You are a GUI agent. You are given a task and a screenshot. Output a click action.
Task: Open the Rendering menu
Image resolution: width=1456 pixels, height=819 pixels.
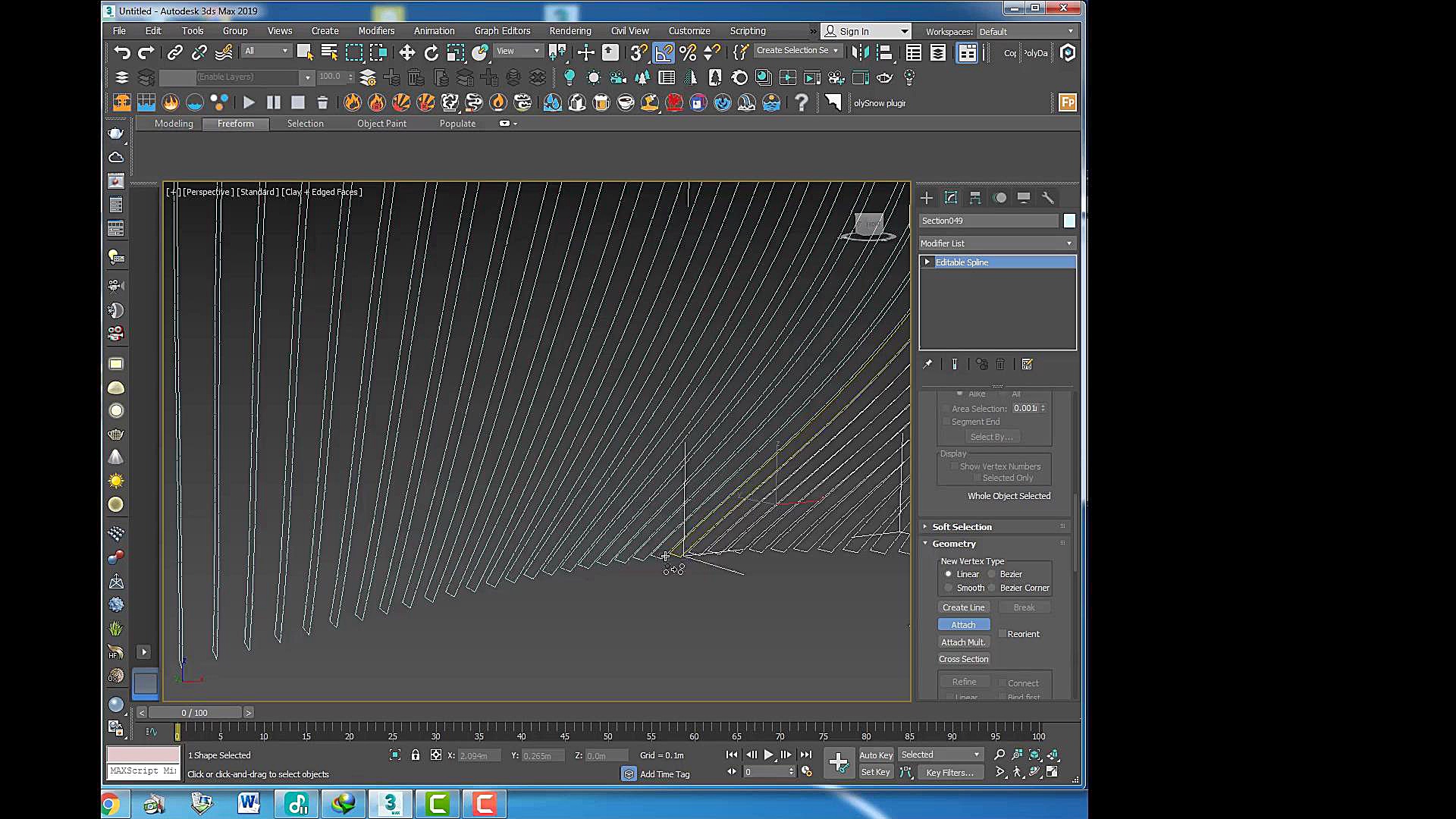(x=570, y=31)
